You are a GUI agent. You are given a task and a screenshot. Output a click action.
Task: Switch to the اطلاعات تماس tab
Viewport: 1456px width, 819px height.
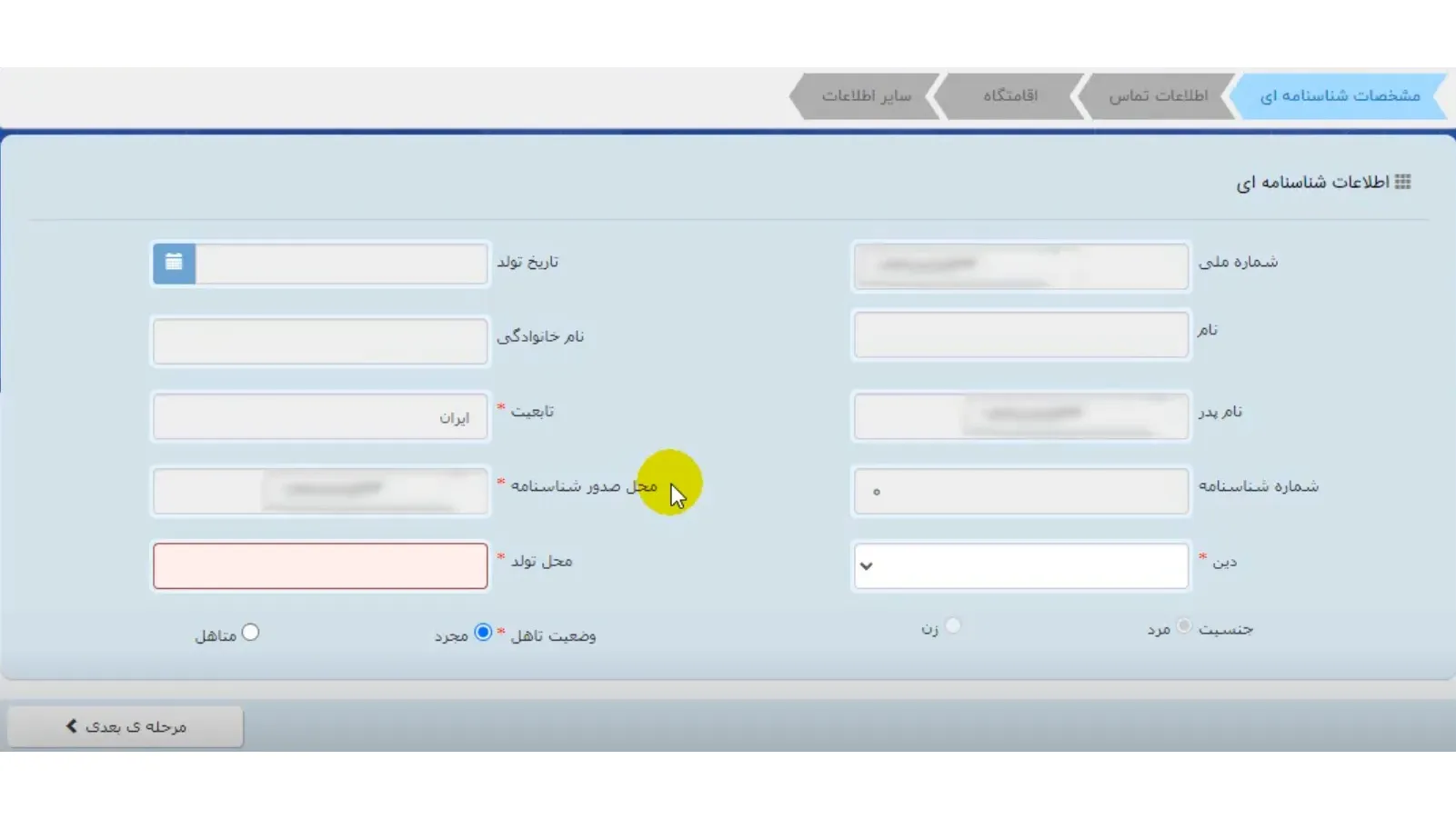pyautogui.click(x=1158, y=95)
